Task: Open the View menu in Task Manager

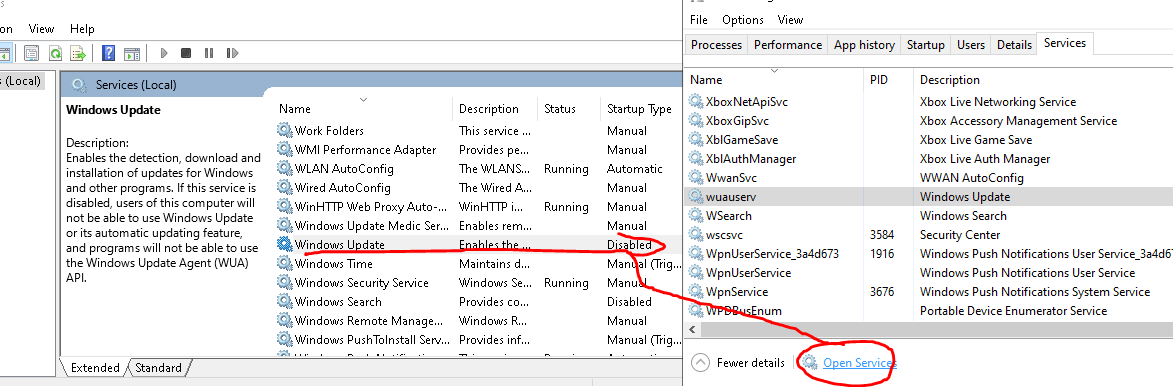Action: point(790,19)
